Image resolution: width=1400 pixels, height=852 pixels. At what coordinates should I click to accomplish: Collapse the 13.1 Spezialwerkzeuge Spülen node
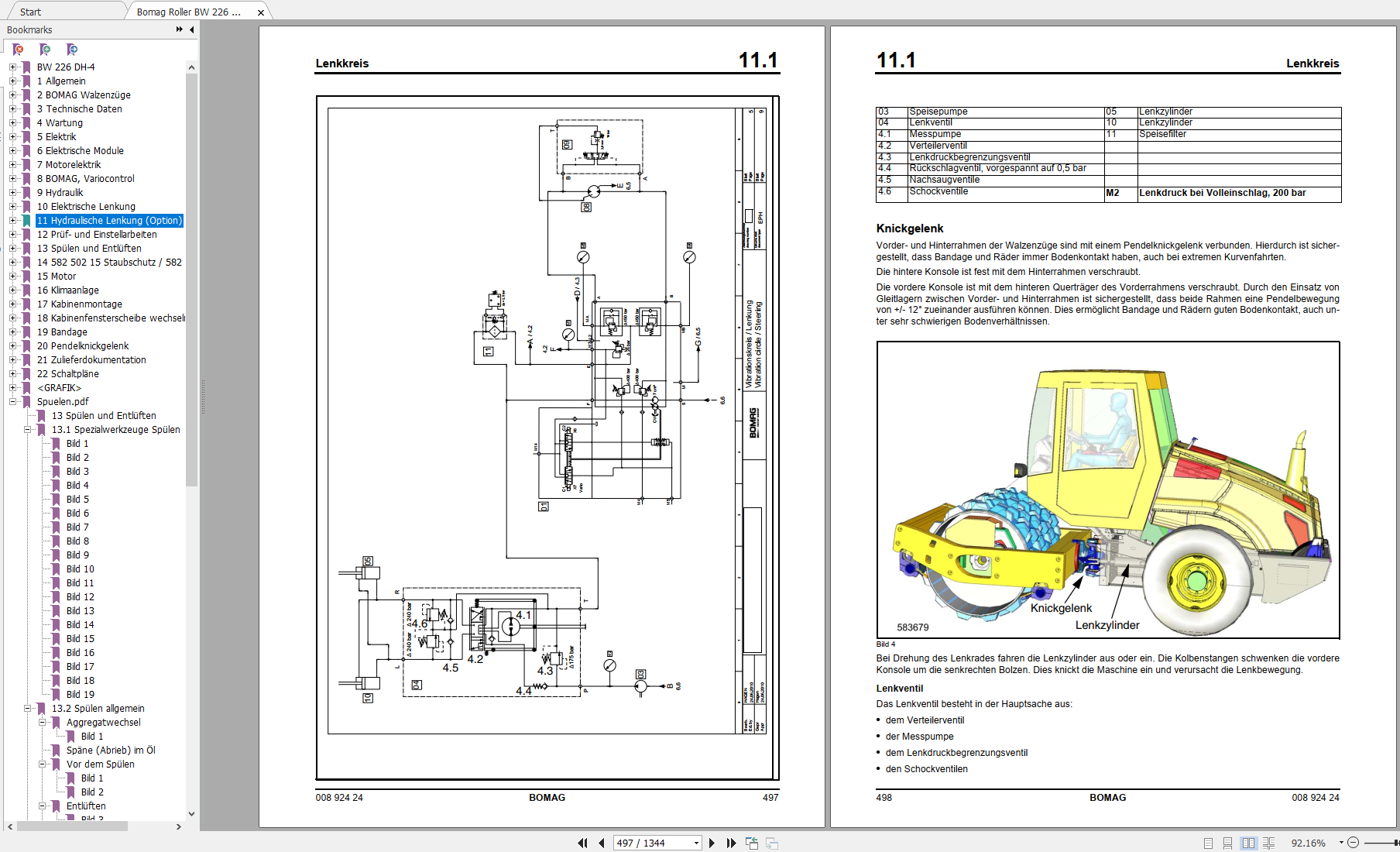[27, 430]
